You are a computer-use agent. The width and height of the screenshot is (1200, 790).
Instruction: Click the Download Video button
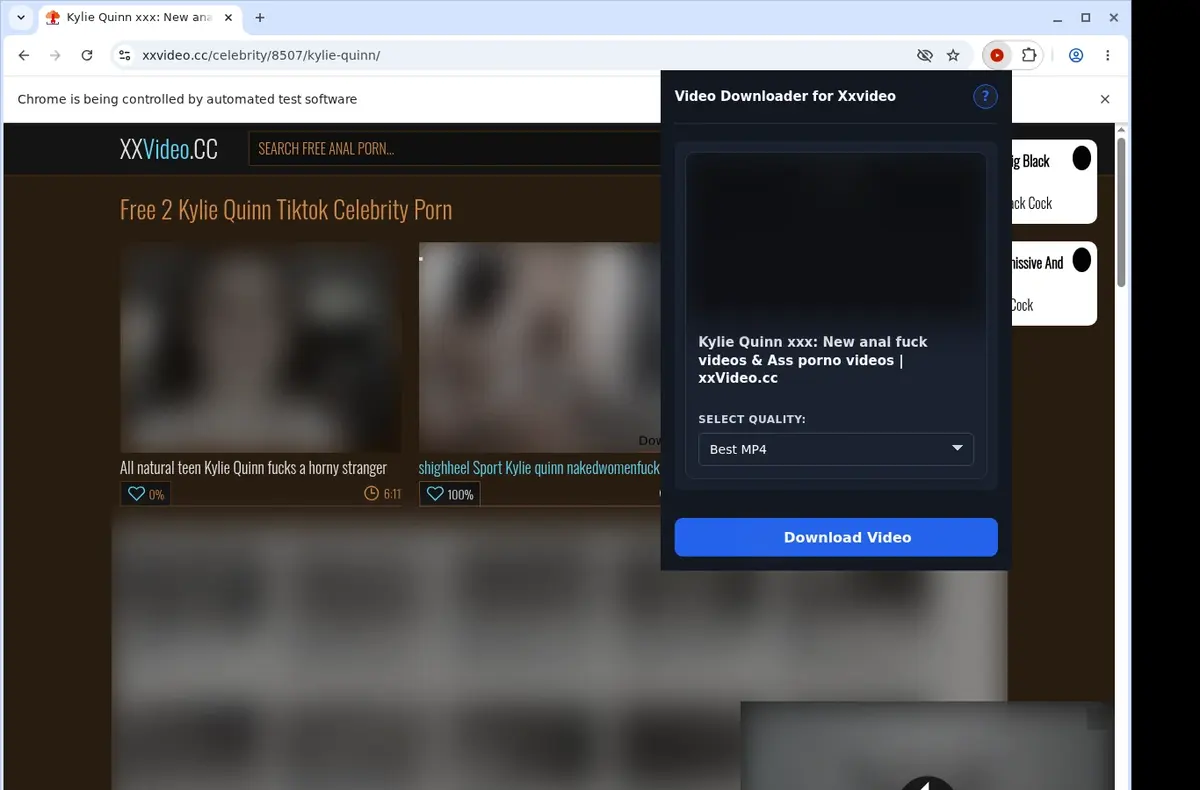tap(836, 537)
